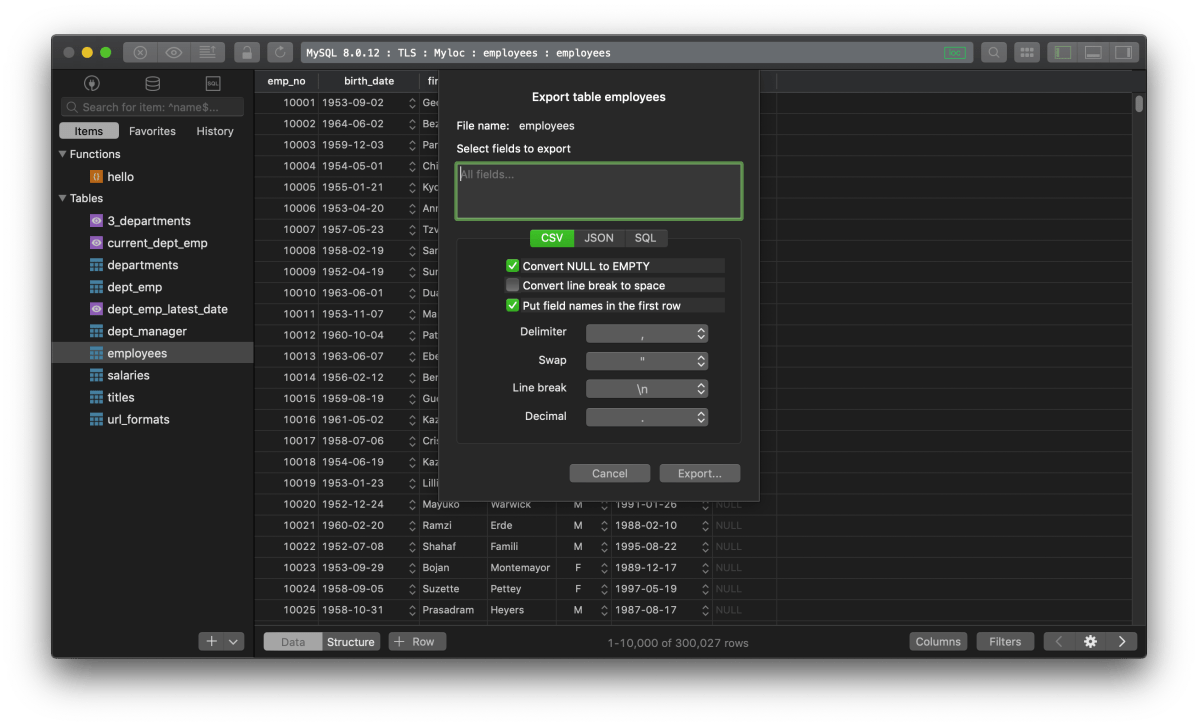
Task: Click the birth_date column header
Action: click(369, 81)
